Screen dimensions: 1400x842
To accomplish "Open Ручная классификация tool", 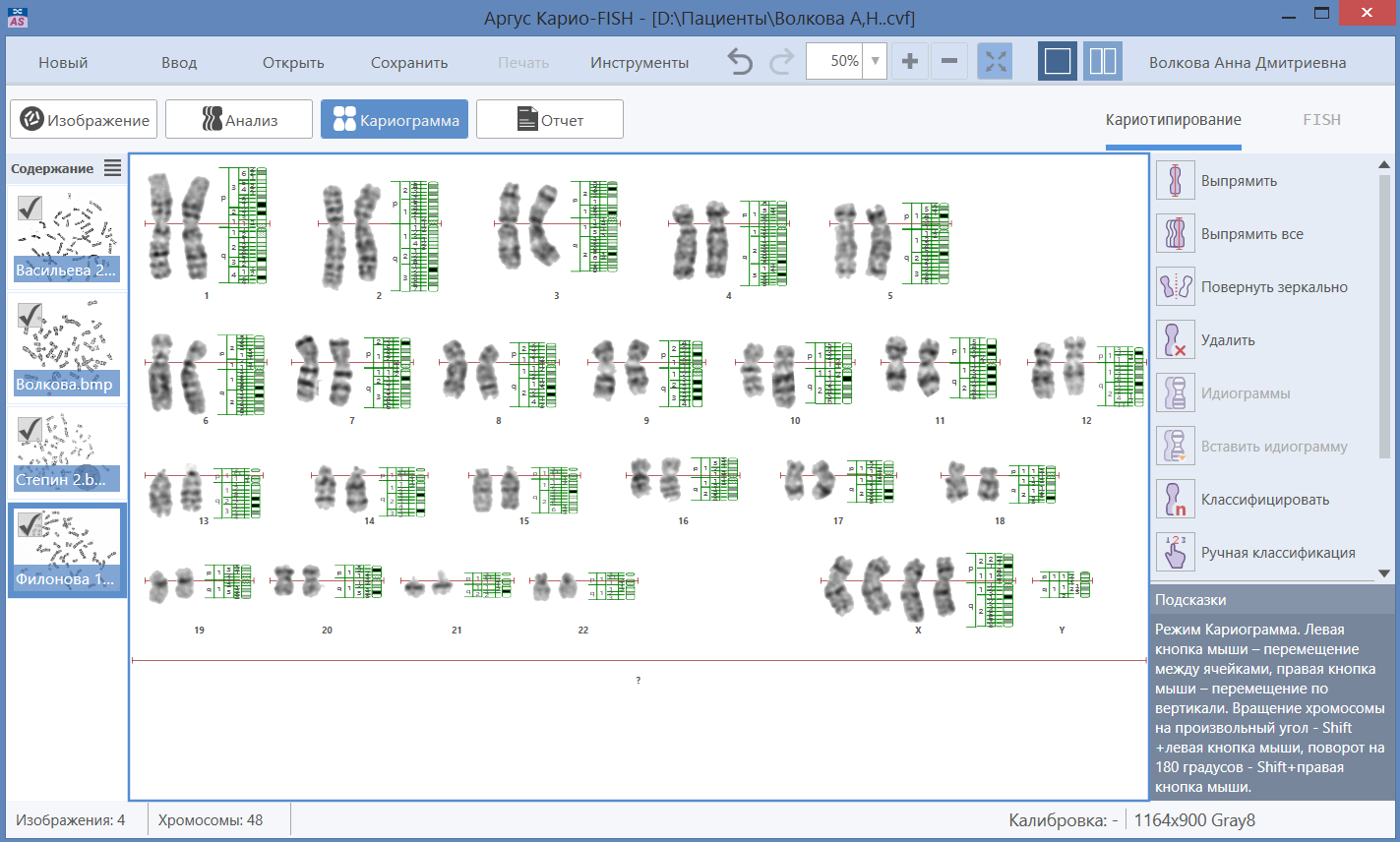I will point(1175,553).
